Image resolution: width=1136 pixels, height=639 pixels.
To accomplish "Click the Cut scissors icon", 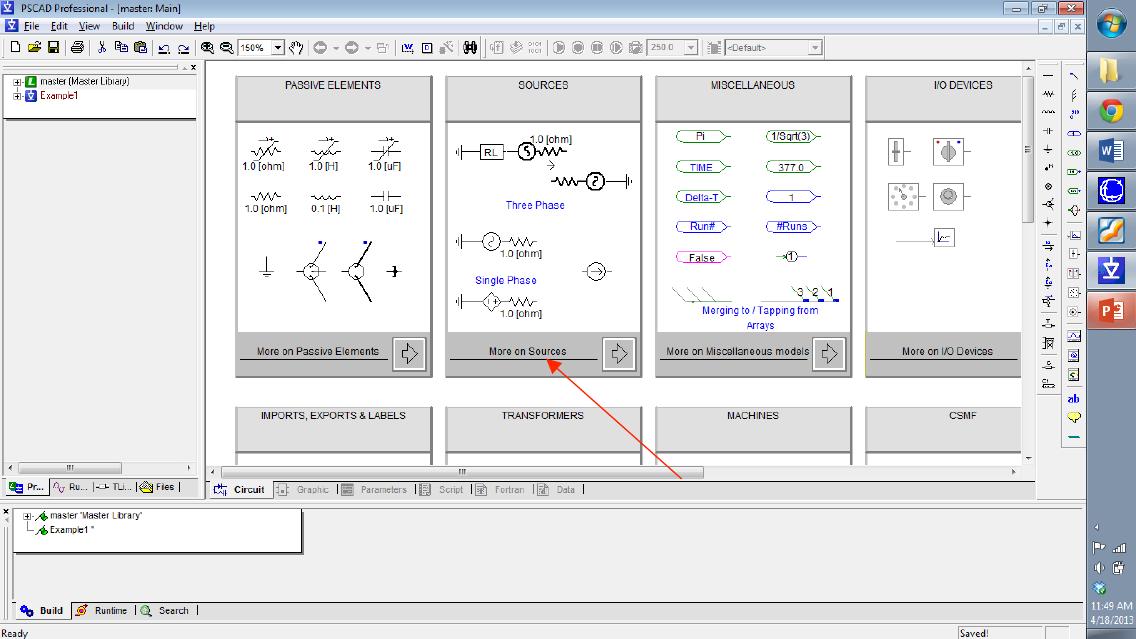I will [x=102, y=47].
